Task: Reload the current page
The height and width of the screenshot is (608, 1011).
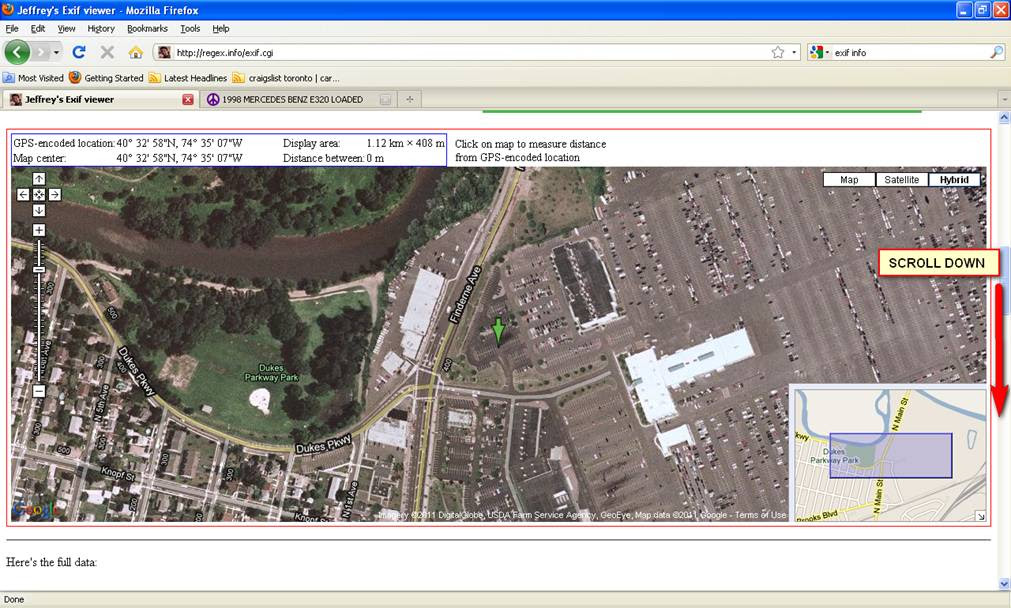Action: coord(79,52)
